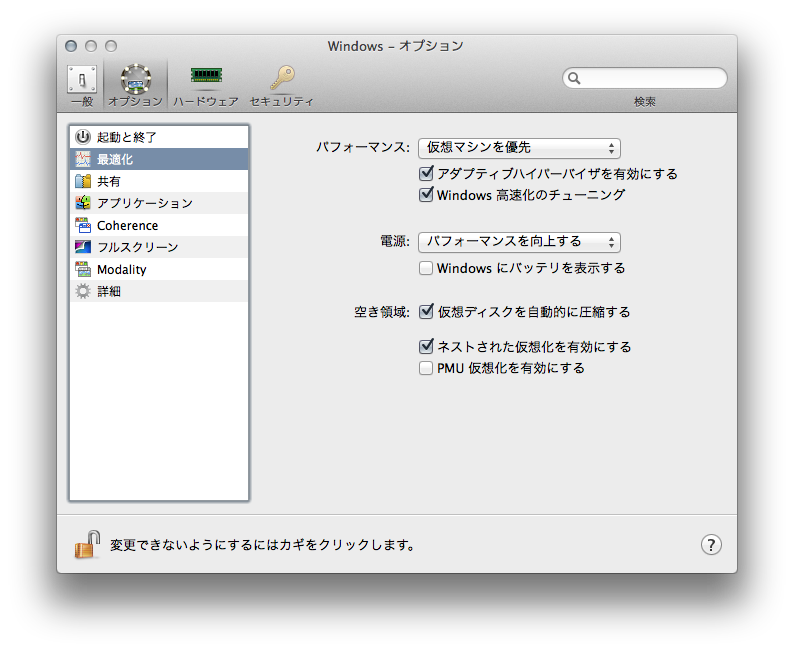Select the オプション toolbar icon
794x652 pixels.
[135, 85]
